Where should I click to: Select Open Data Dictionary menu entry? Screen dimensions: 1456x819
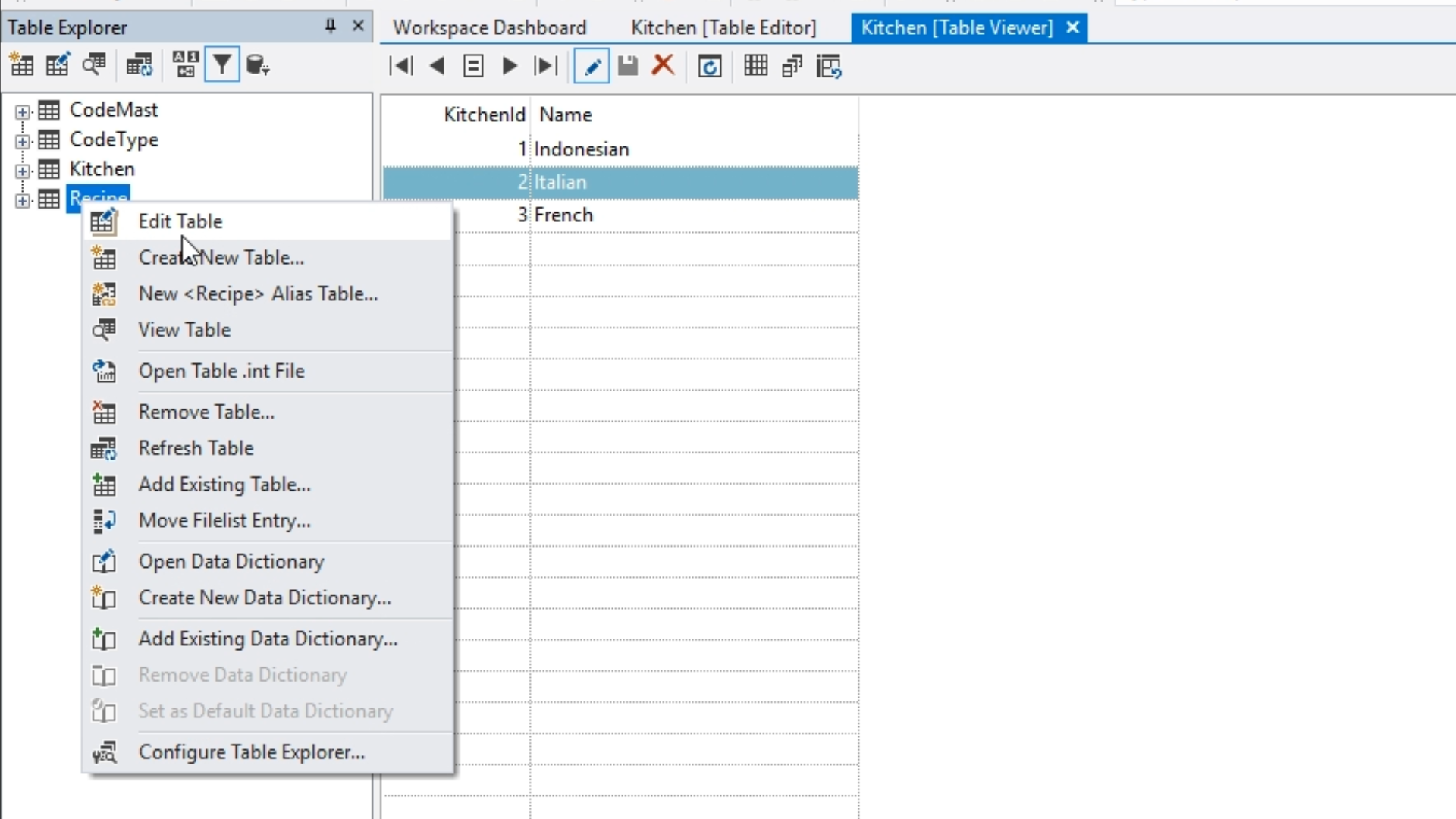[x=231, y=562]
